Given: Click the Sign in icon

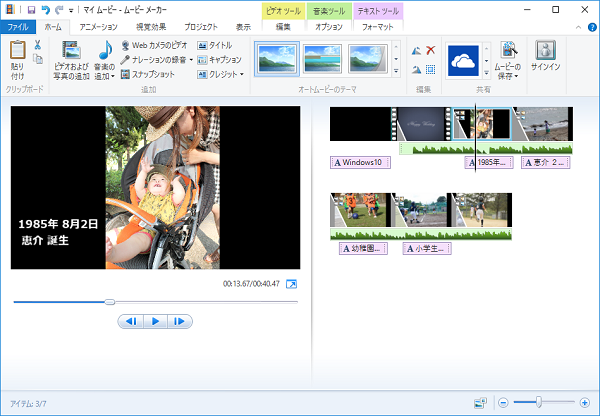Looking at the screenshot, I should [x=545, y=50].
